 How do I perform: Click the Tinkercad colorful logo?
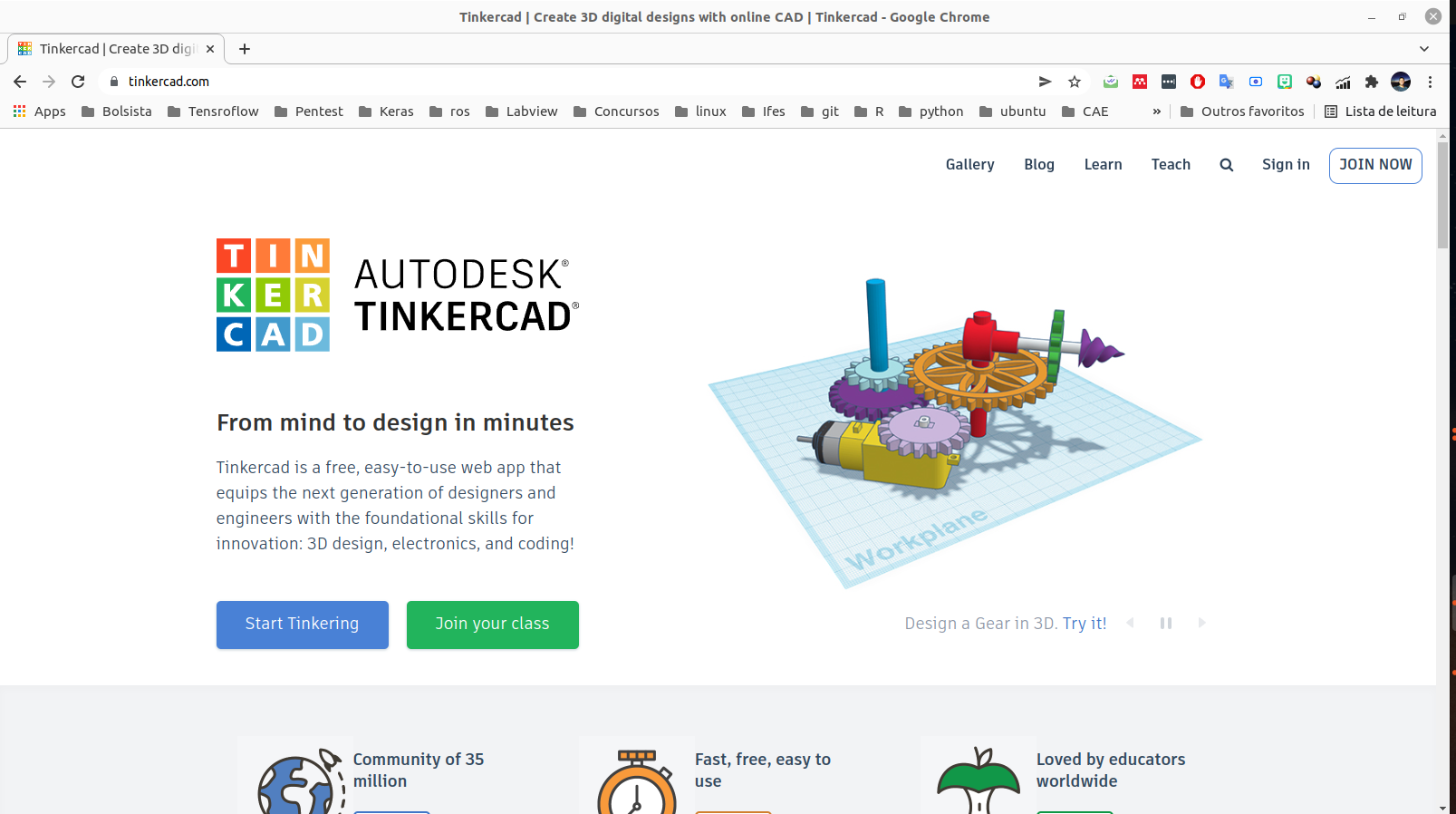(273, 295)
